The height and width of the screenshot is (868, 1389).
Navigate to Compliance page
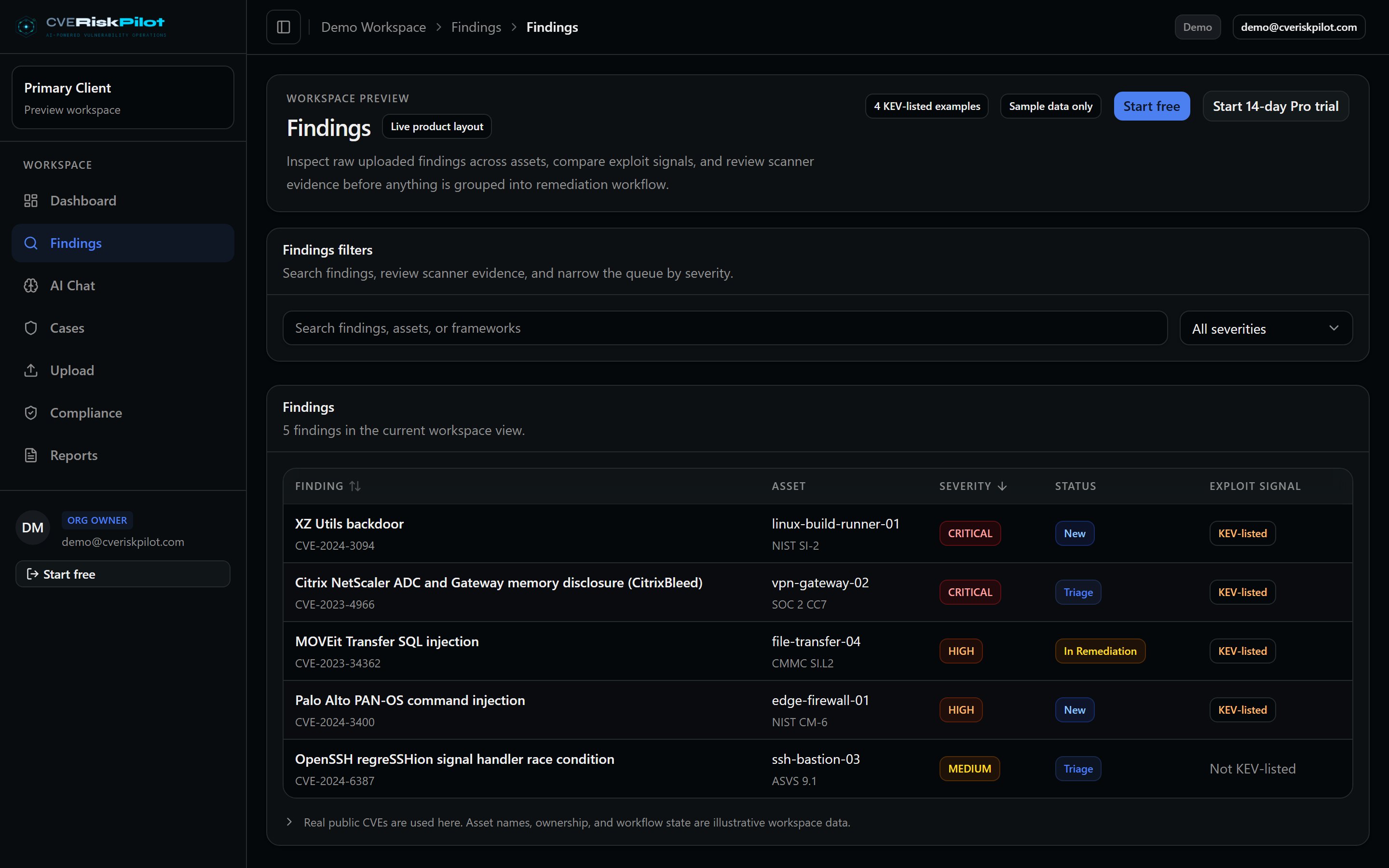click(123, 413)
